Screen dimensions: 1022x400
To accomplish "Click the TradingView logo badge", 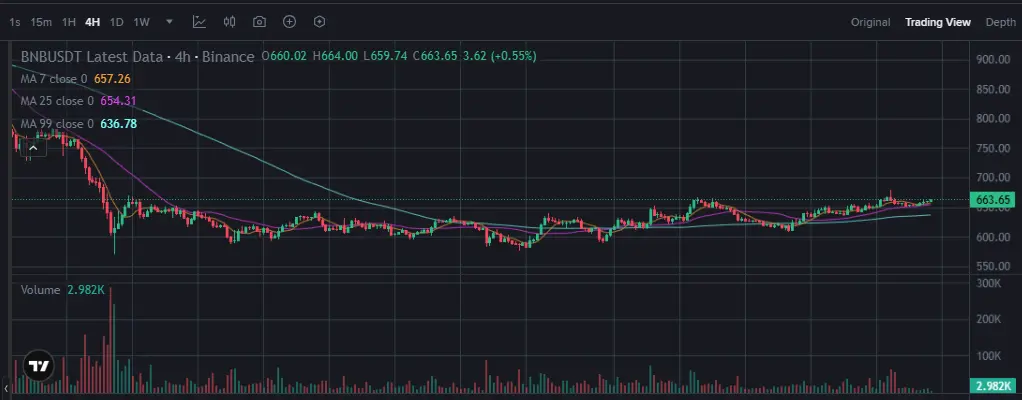I will coord(38,367).
